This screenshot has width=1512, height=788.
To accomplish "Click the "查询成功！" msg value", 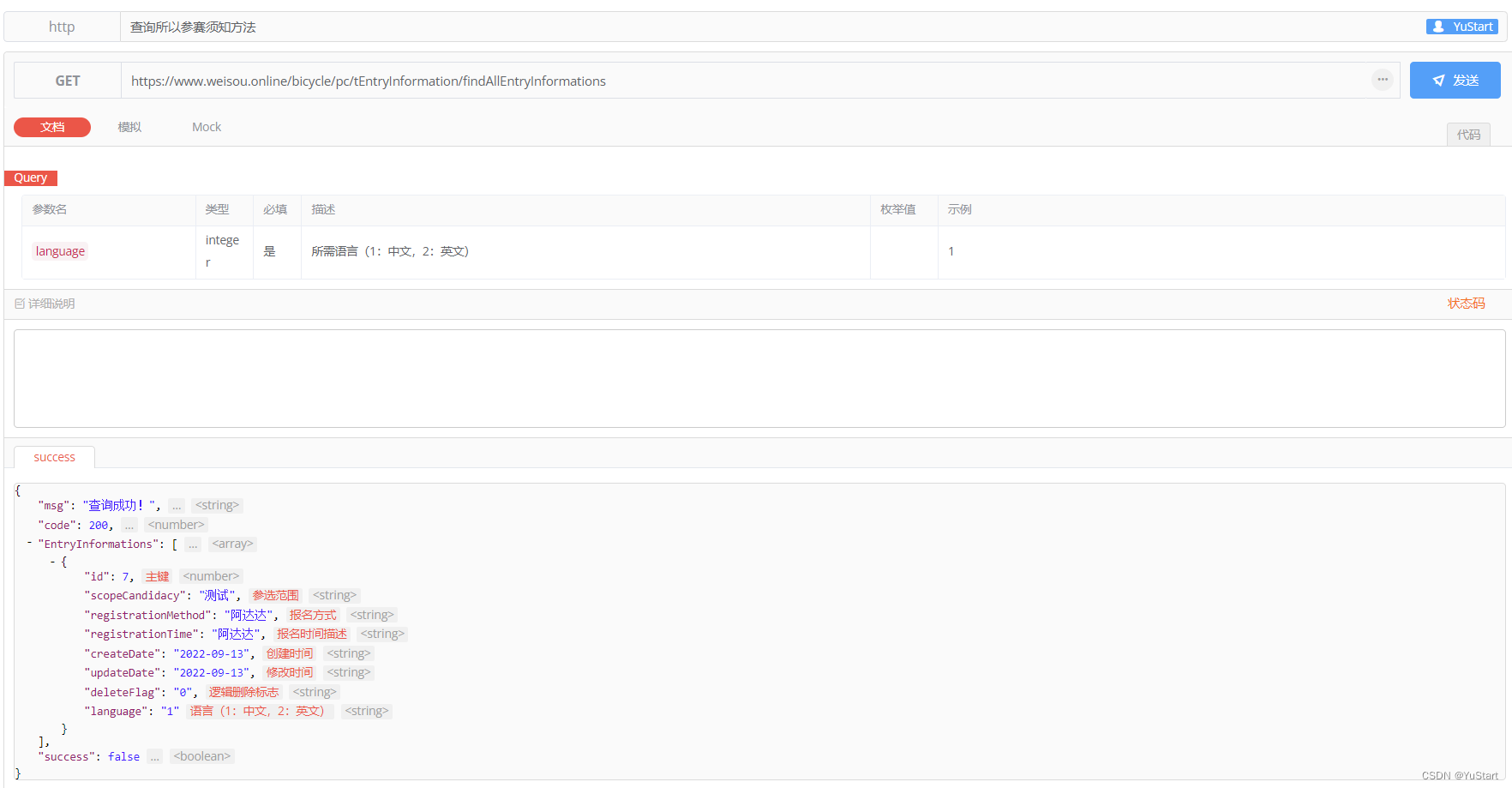I will (x=121, y=506).
